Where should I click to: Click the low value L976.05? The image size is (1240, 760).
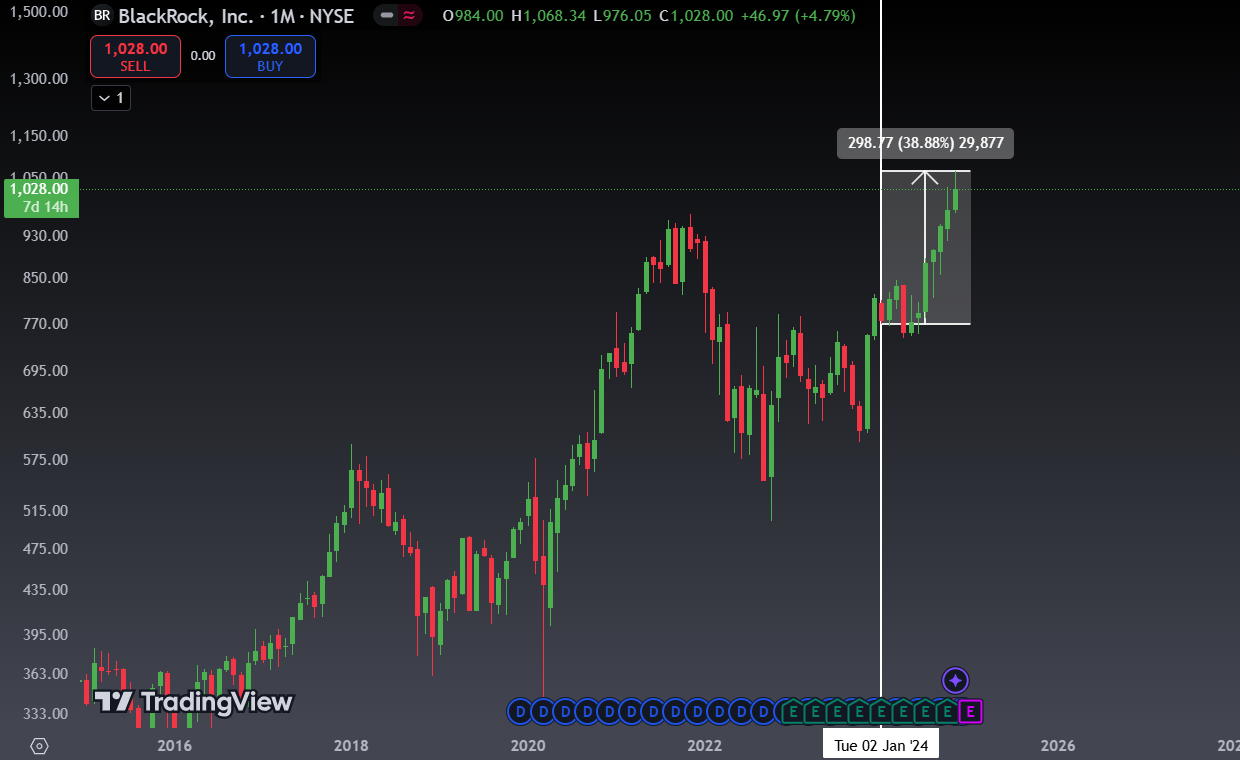tap(622, 15)
